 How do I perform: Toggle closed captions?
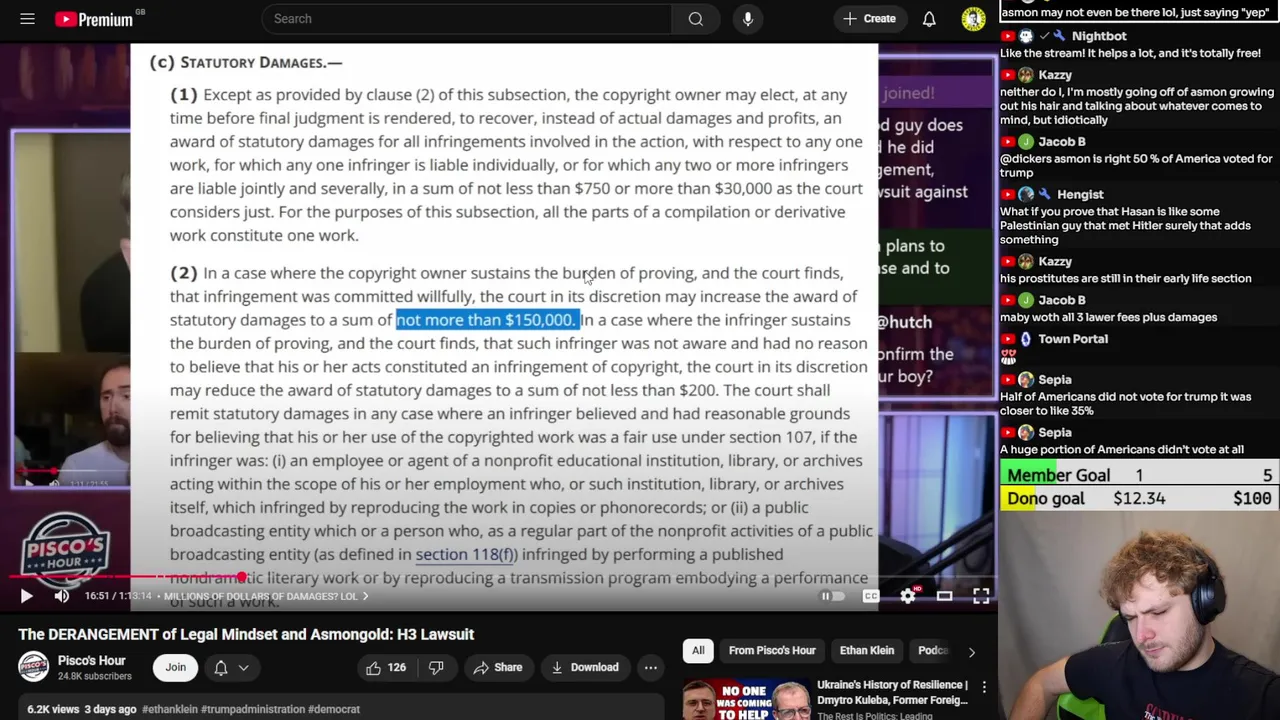[871, 596]
